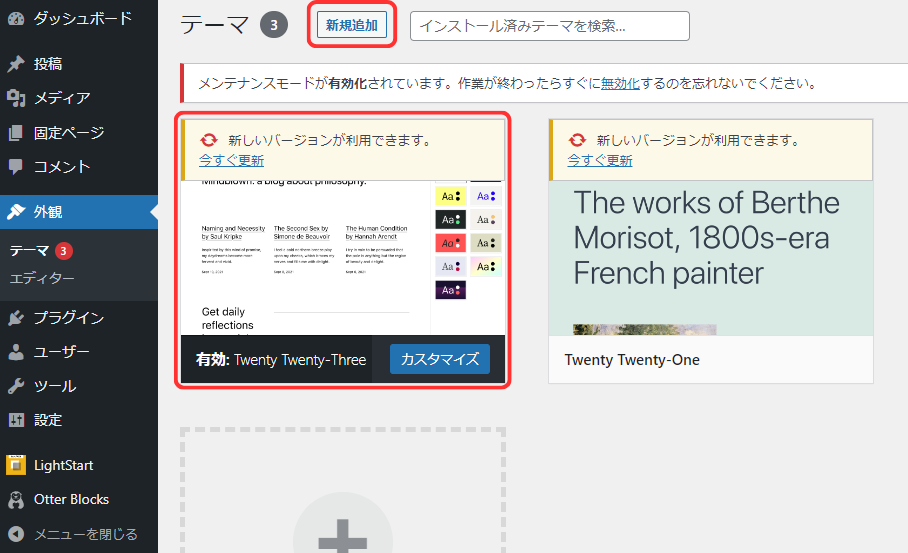This screenshot has width=908, height=553.
Task: Click the 有効: Twenty Twenty-Three label
Action: [x=281, y=360]
